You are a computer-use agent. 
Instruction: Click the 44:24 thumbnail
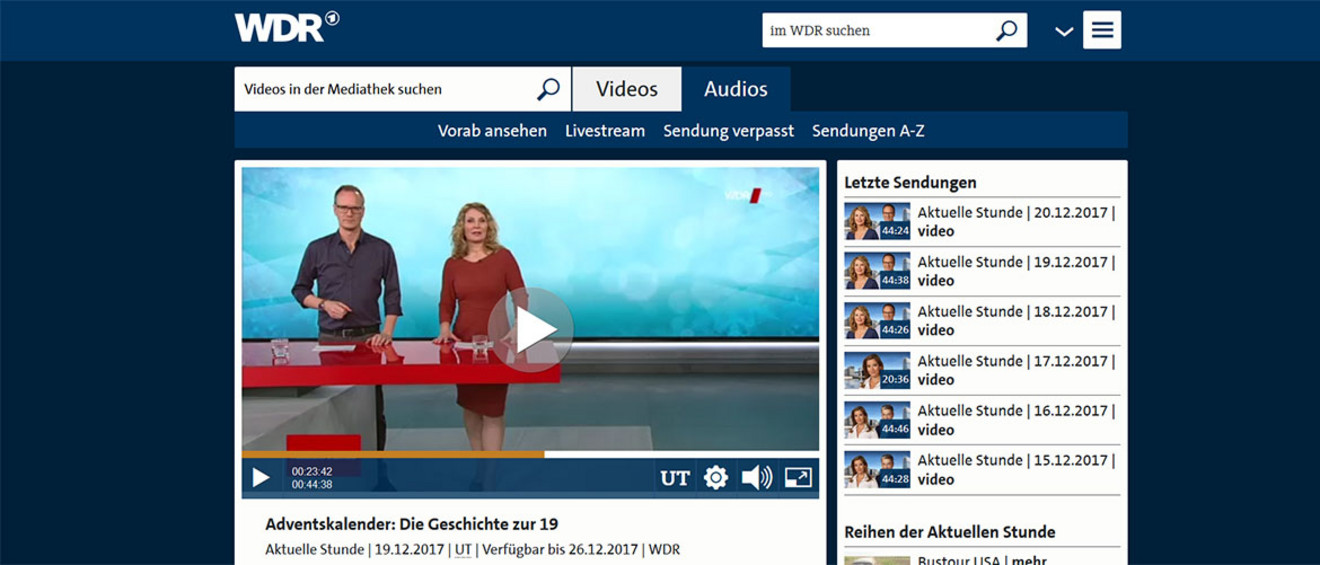877,222
